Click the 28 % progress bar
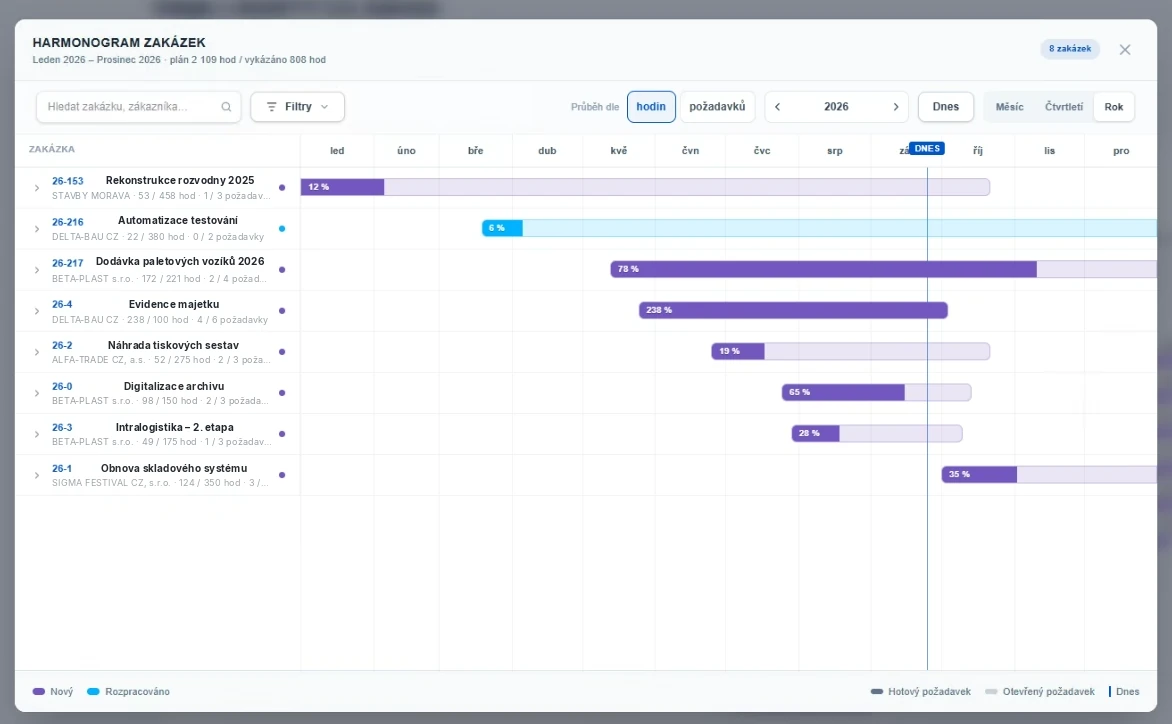 (877, 433)
